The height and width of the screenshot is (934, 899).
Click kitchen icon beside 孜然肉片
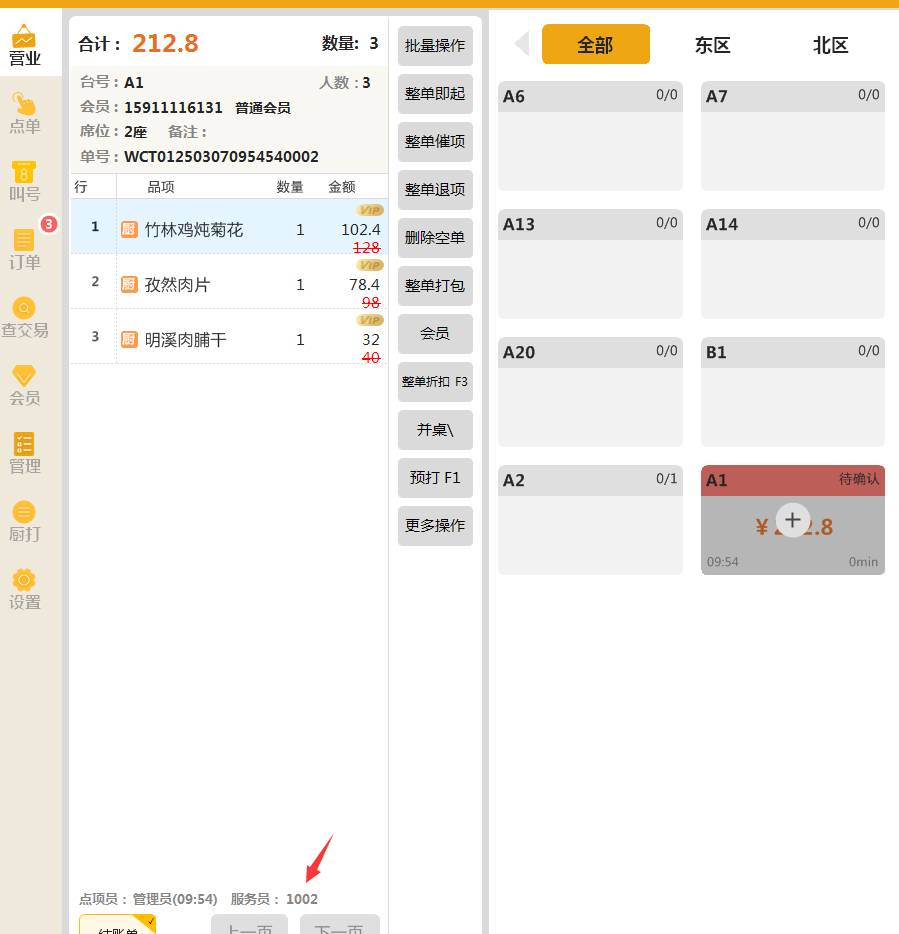coord(129,284)
